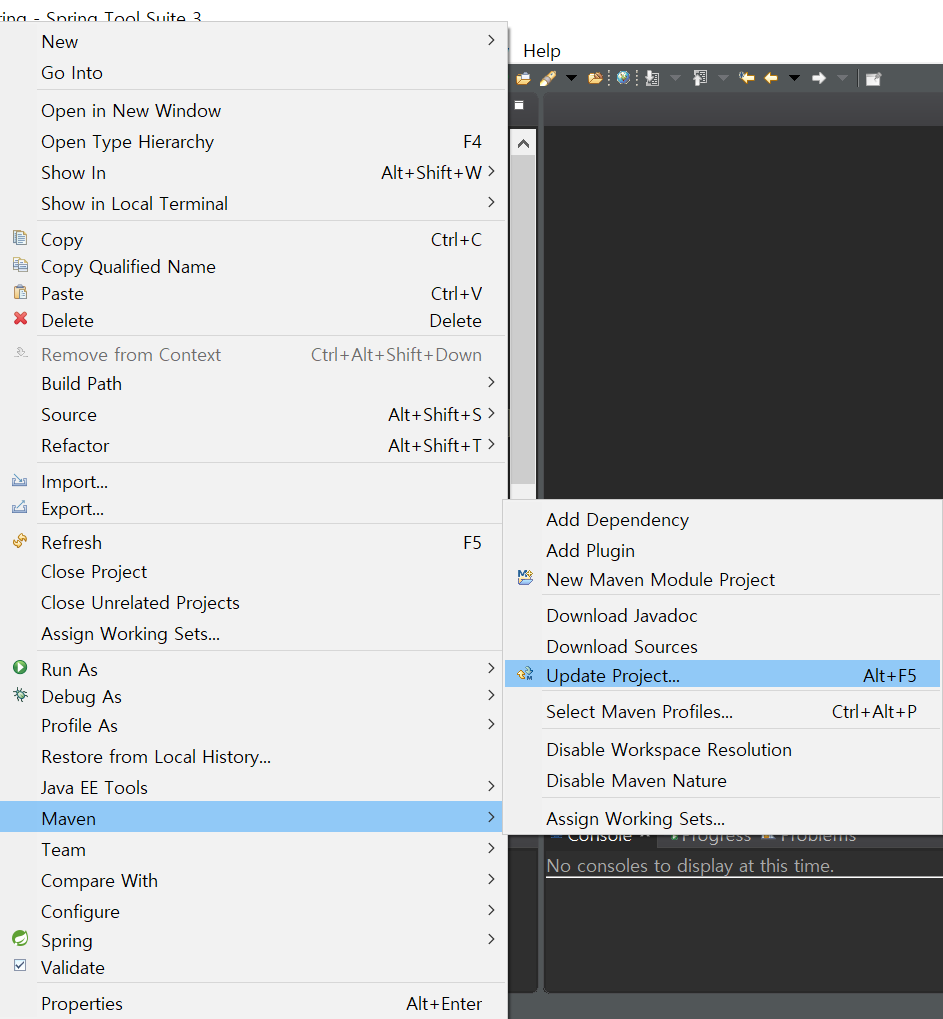Screen dimensions: 943x1019
Task: Click Refresh in the context menu
Action: [253, 543]
